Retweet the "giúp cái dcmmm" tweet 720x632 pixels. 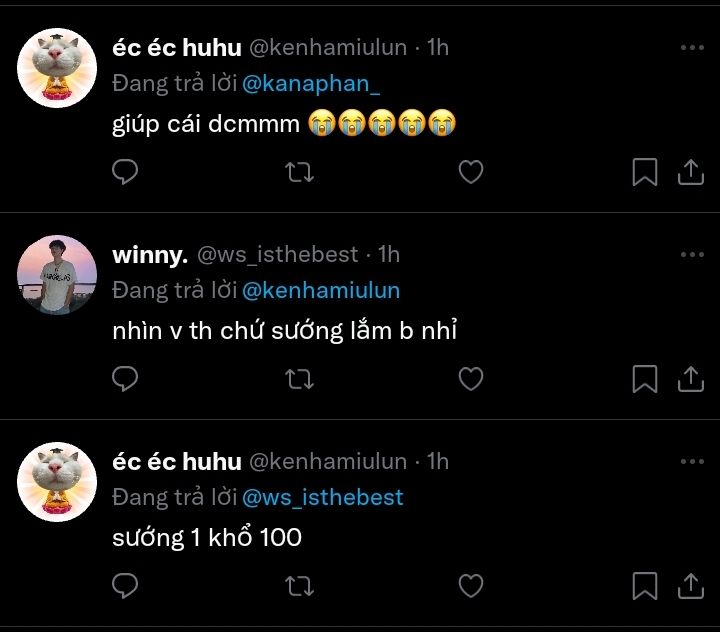click(299, 172)
